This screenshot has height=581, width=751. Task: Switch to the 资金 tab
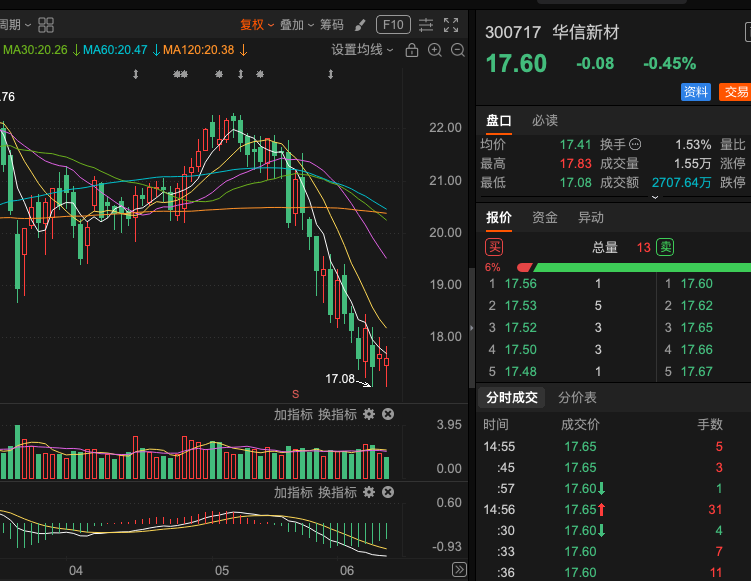(545, 218)
